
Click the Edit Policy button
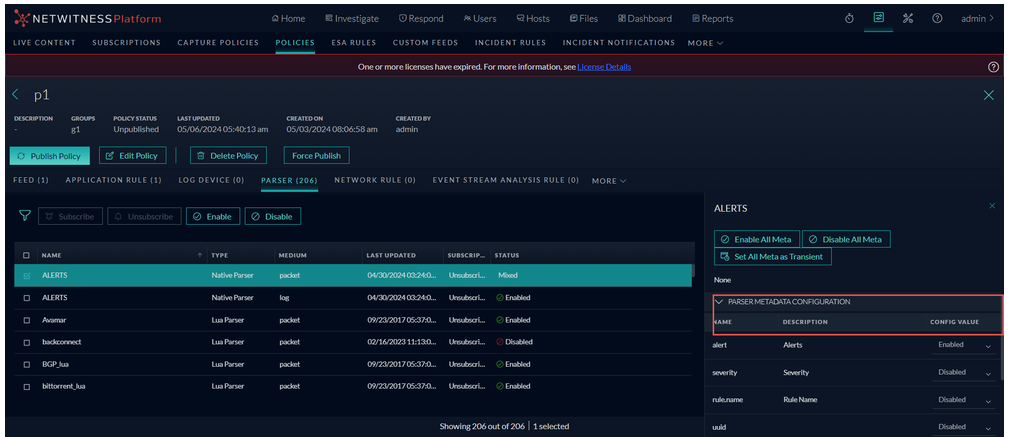point(133,155)
